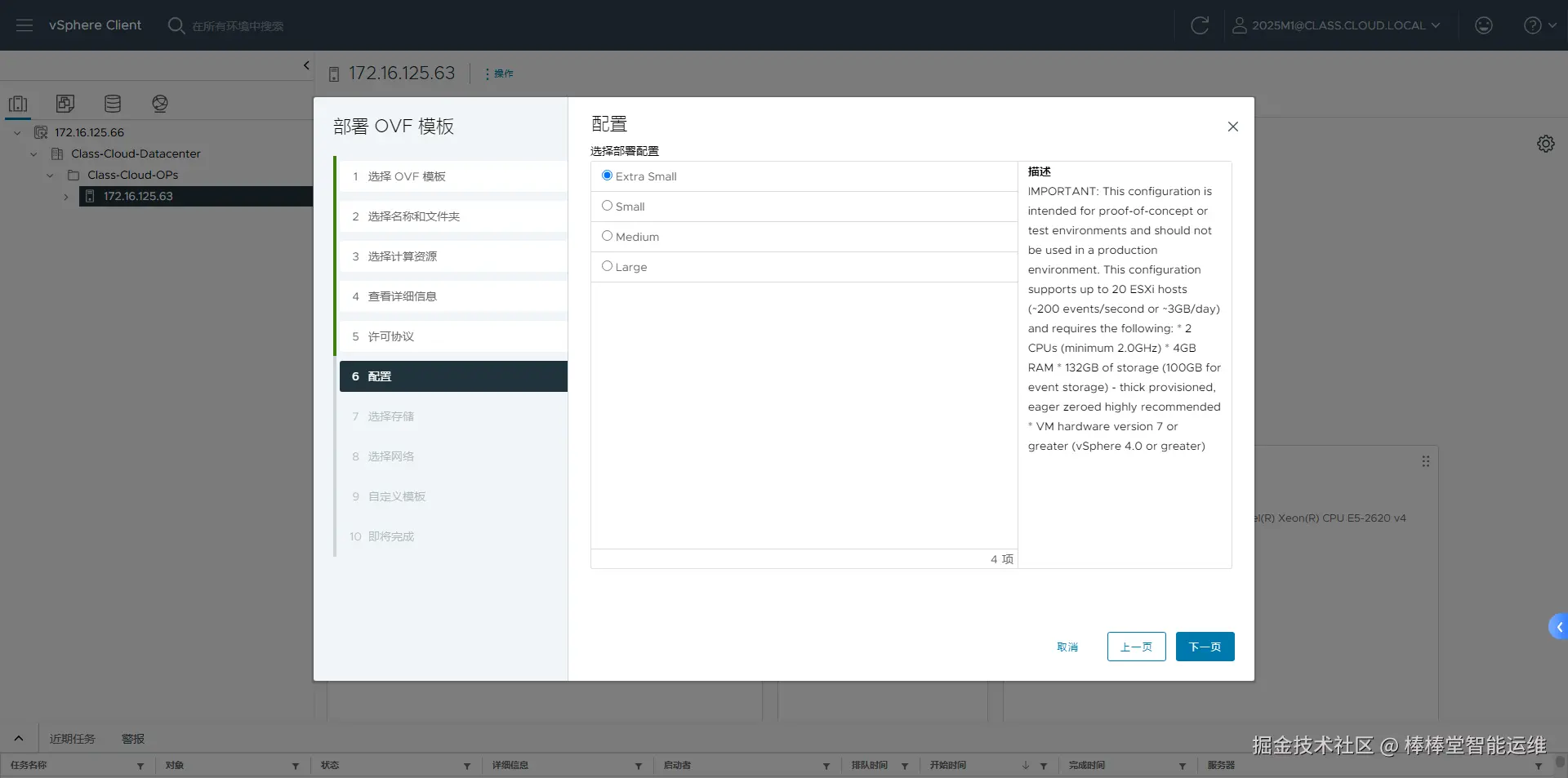Screen dimensions: 1568x778
Task: Switch to Storage inventory view
Action: pos(113,104)
